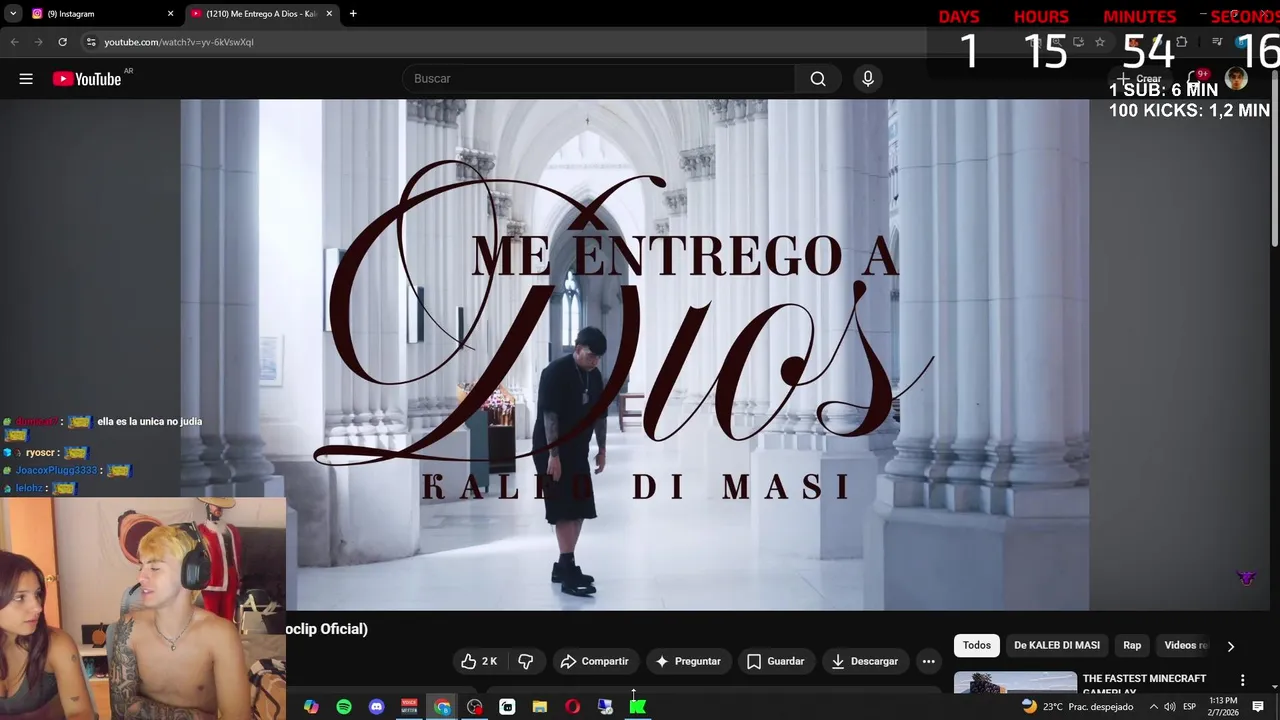This screenshot has height=720, width=1280.
Task: Focus the Buscar search field
Action: (598, 79)
